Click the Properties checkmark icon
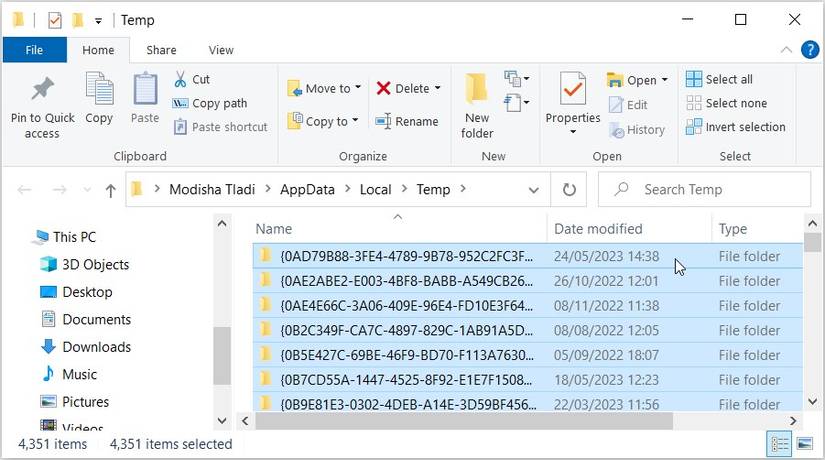 tap(572, 88)
